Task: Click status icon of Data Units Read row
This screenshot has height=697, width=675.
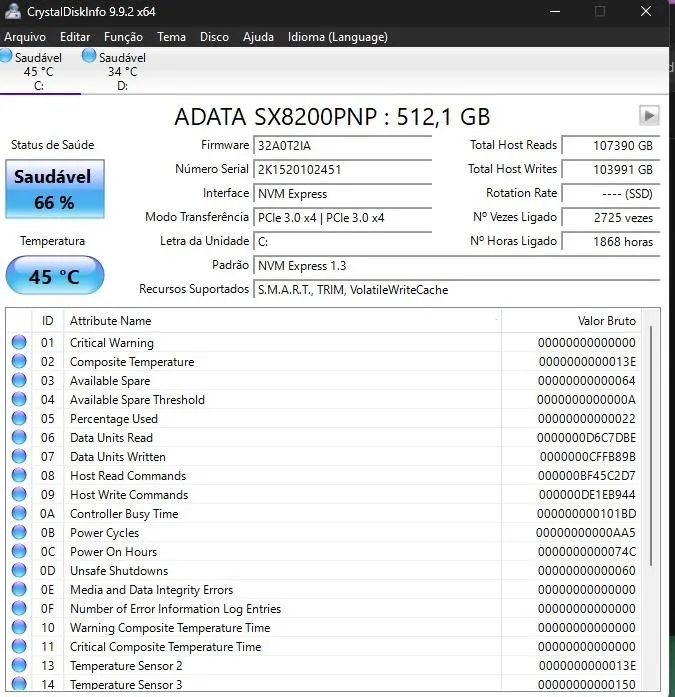Action: pos(19,437)
